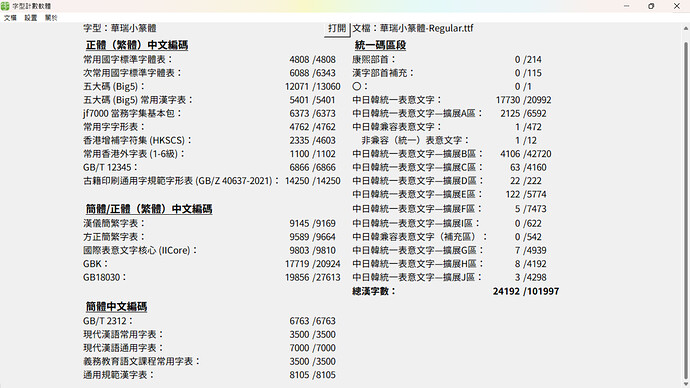The image size is (690, 388).
Task: Select the 現代漢語常用字表 label
Action: (124, 335)
